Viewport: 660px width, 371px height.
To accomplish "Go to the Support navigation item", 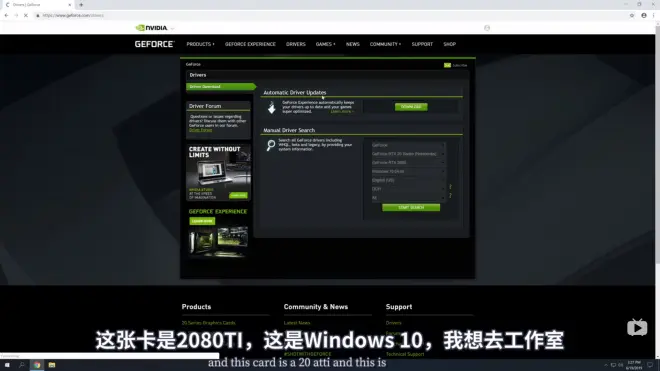I will (x=422, y=44).
